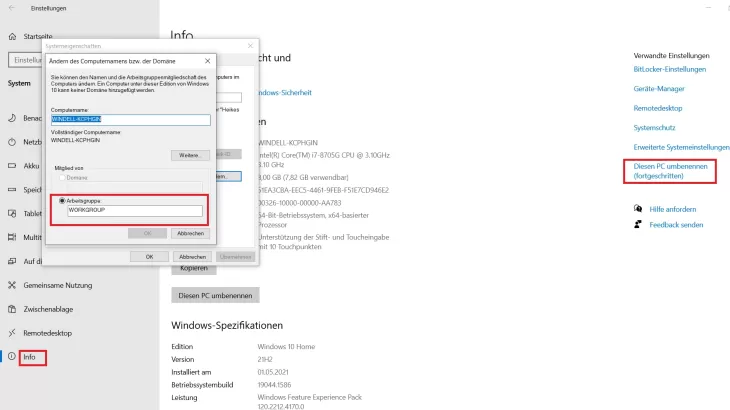Open BitLocker-Einstellungen link

(669, 69)
